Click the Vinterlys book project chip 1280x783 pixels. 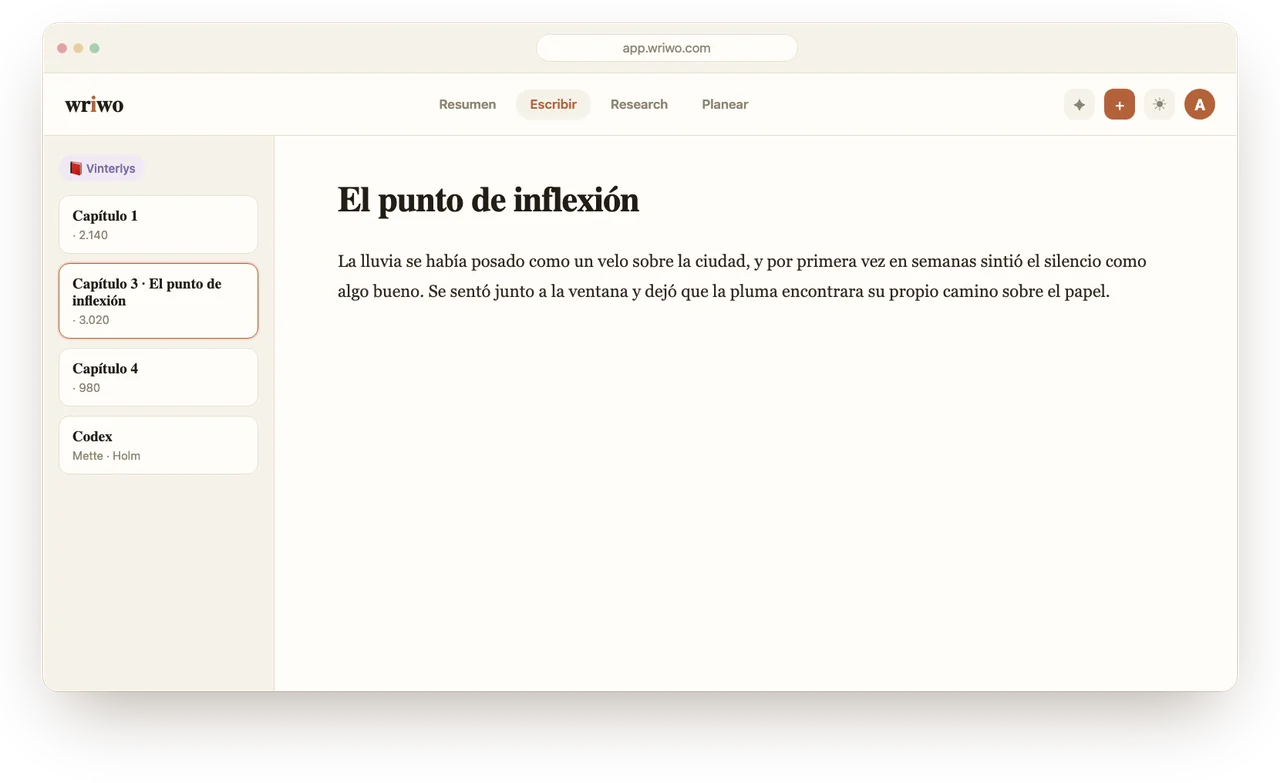pyautogui.click(x=102, y=168)
